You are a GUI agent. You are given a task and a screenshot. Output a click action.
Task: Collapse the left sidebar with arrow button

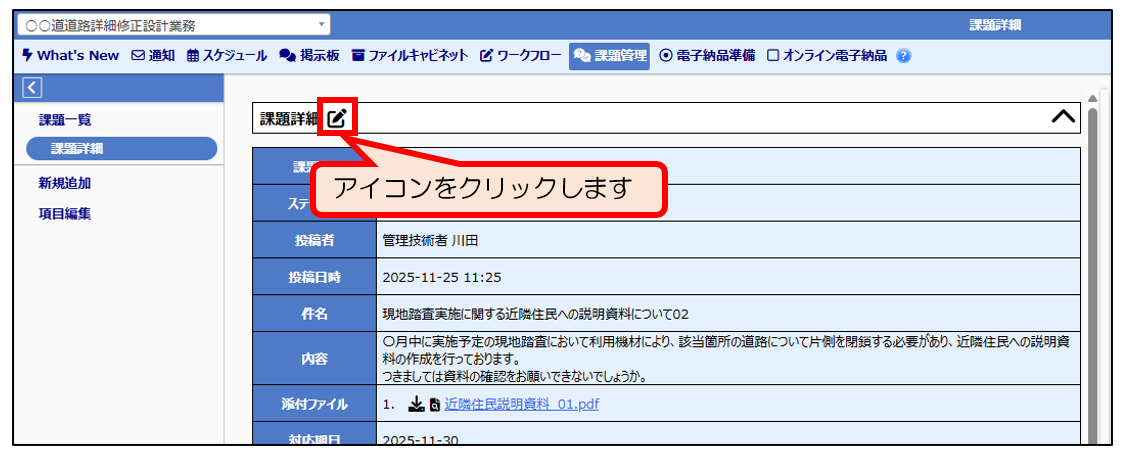point(32,88)
